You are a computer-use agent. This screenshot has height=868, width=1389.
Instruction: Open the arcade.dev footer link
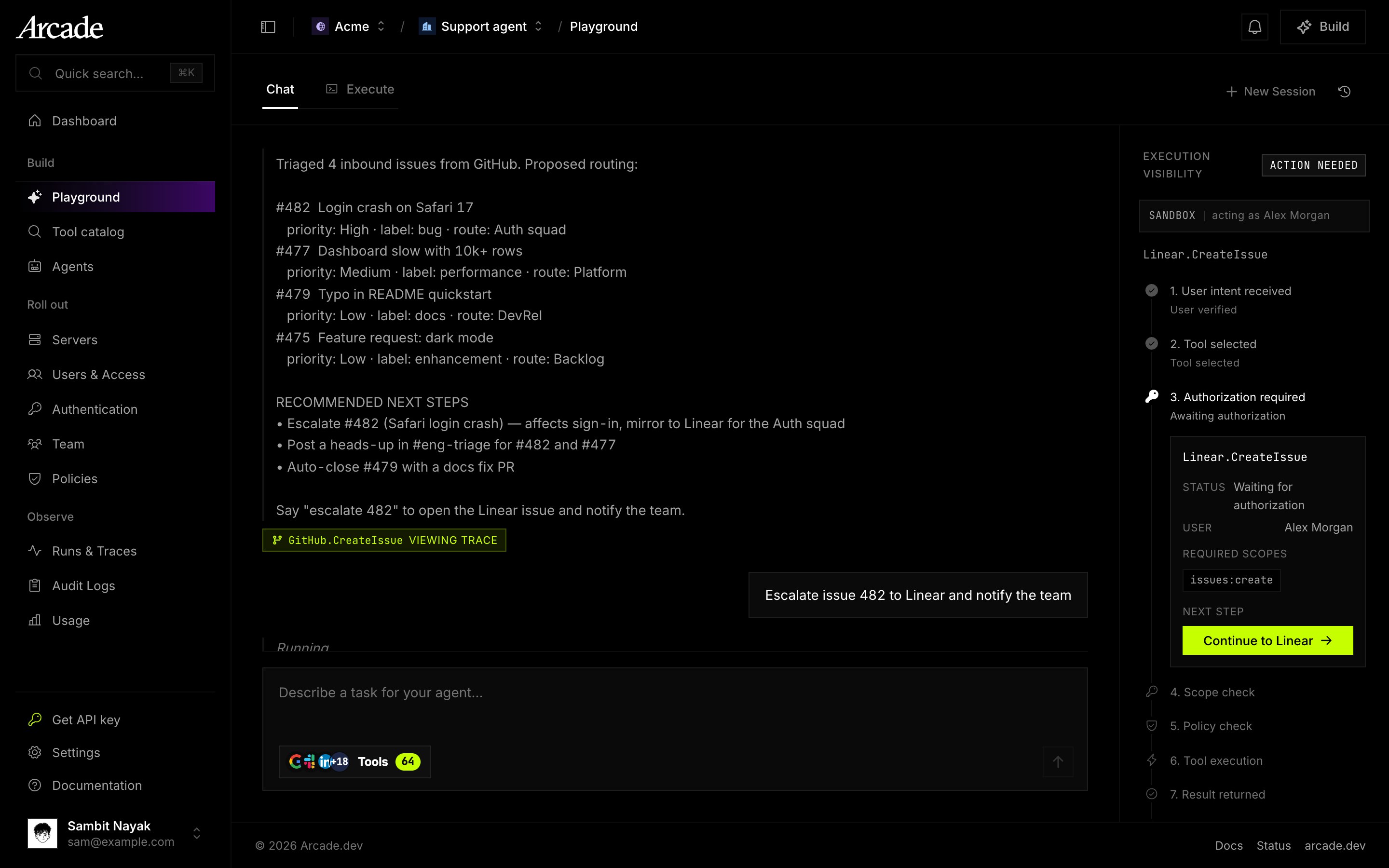pyautogui.click(x=1335, y=846)
